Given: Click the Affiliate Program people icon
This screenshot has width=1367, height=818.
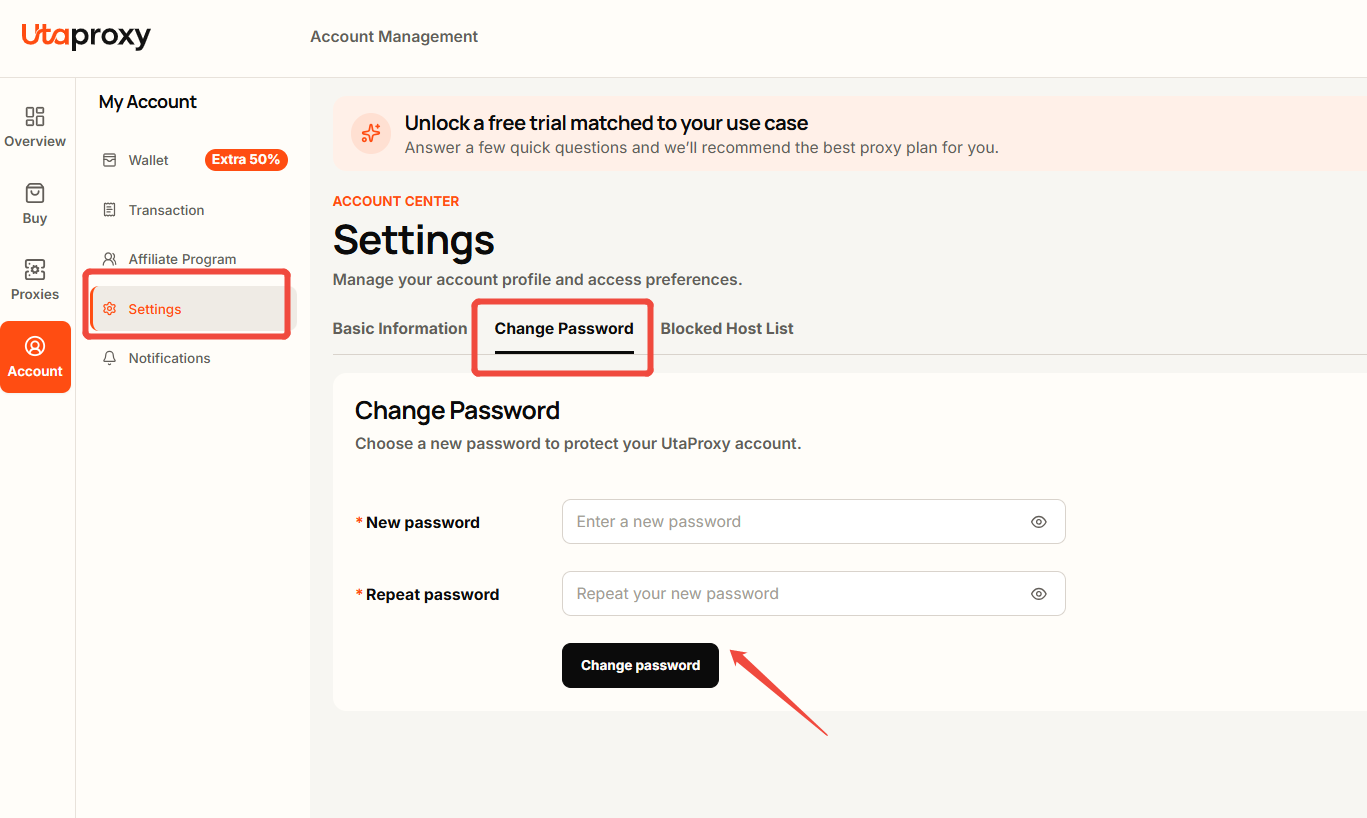Looking at the screenshot, I should point(110,259).
